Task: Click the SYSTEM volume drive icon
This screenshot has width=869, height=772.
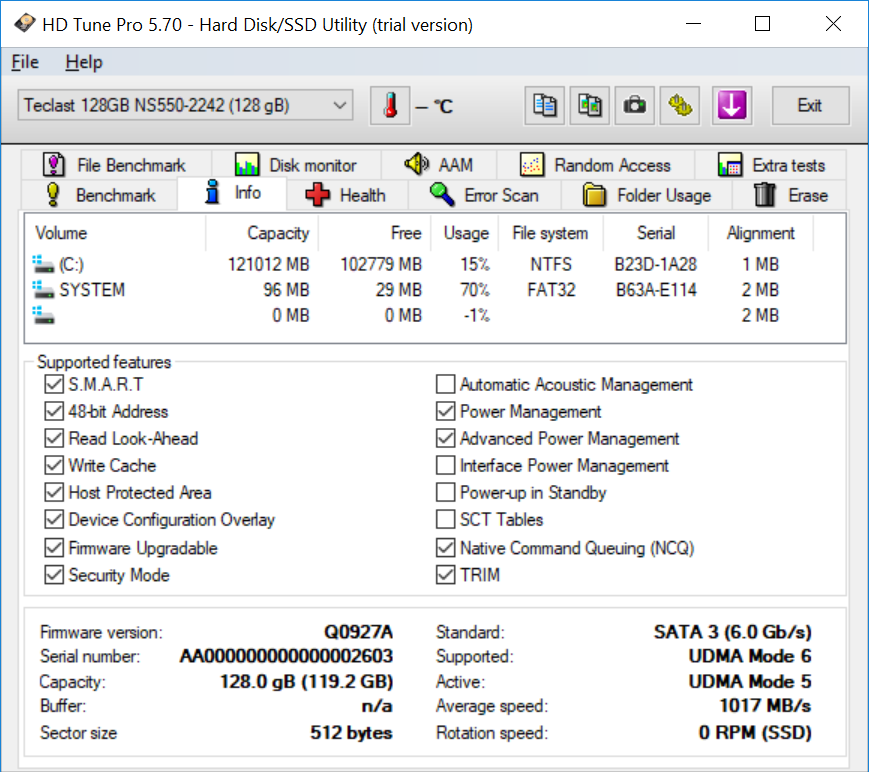Action: coord(43,290)
